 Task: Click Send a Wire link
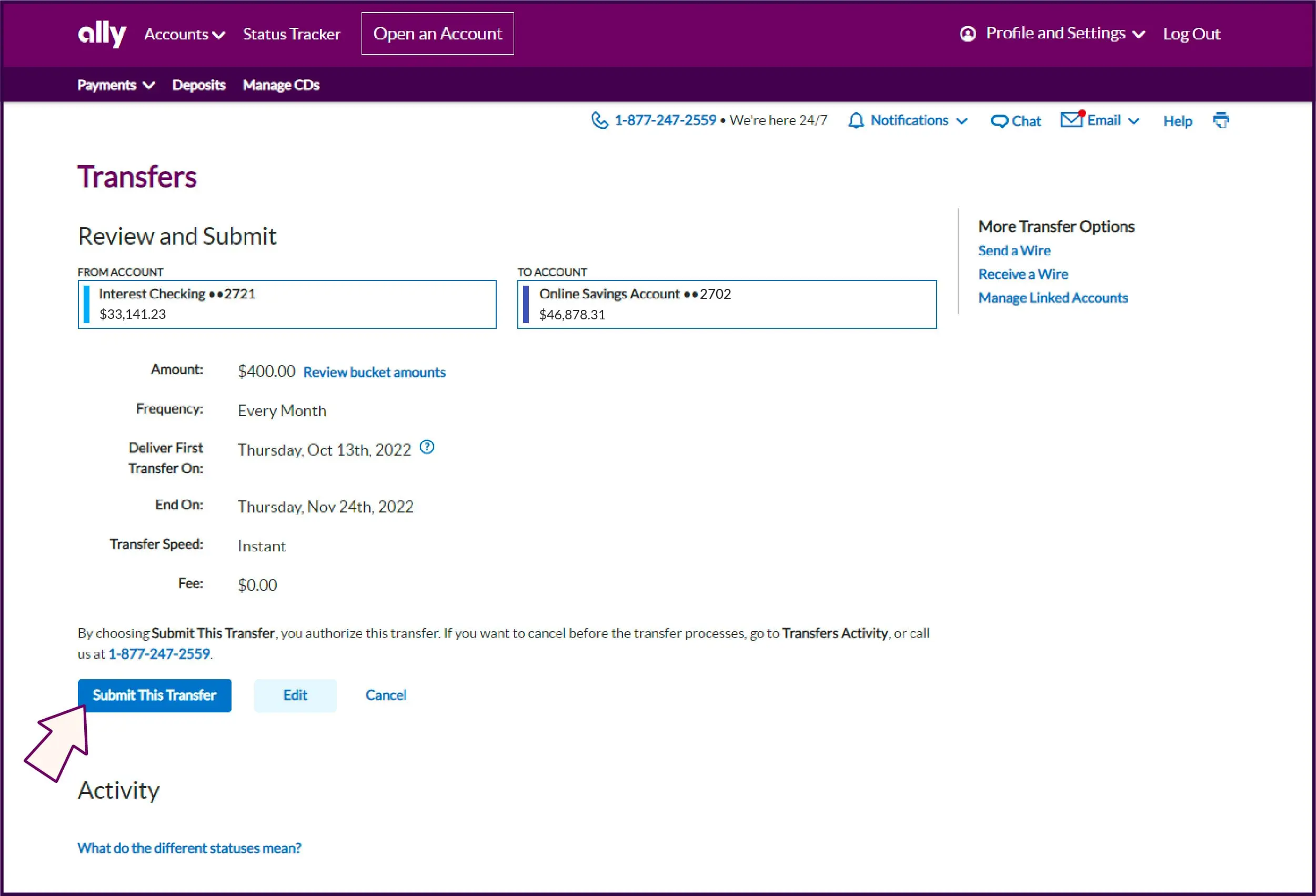pos(1013,250)
